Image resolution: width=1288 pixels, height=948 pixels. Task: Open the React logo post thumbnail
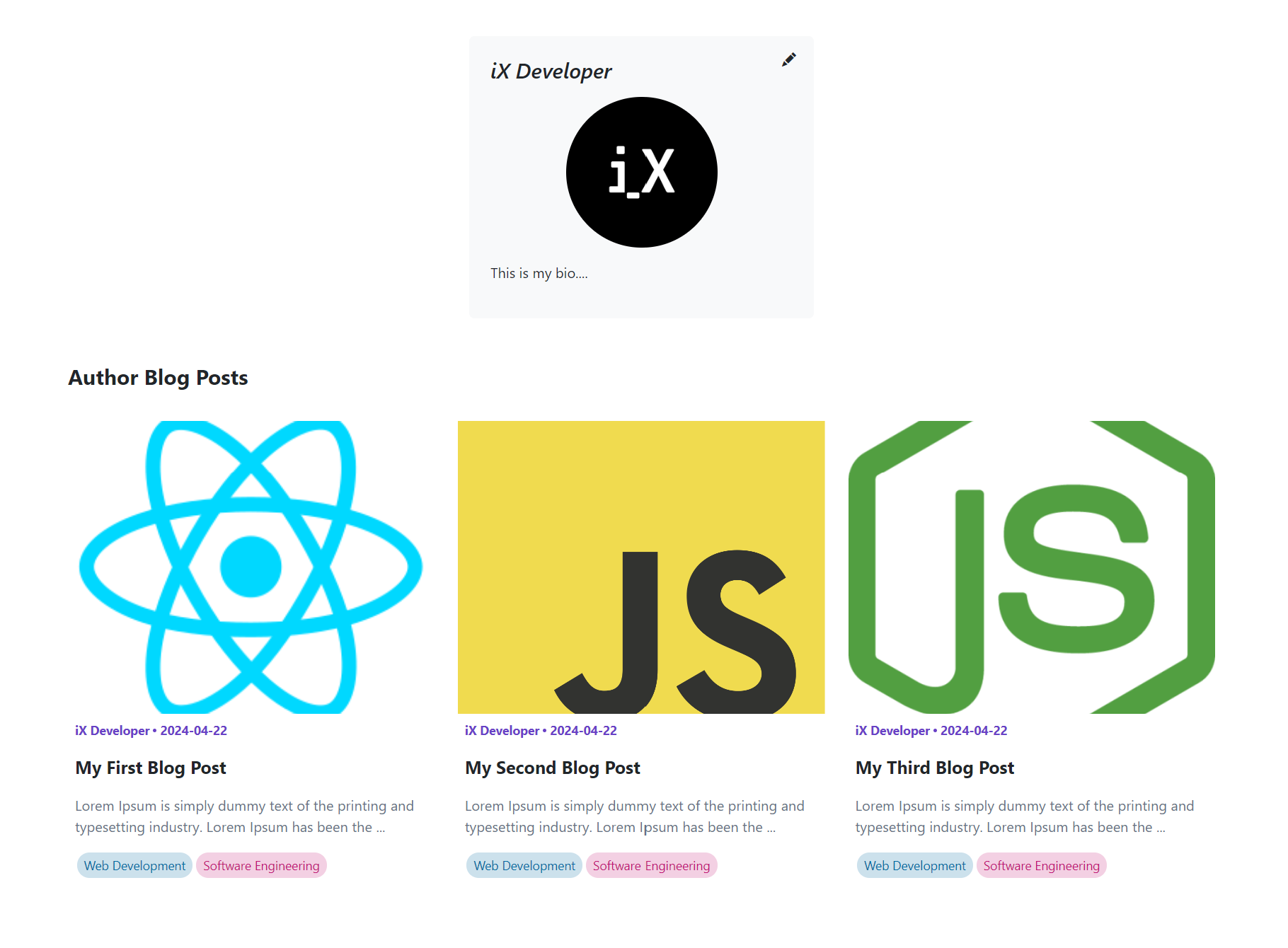point(251,567)
